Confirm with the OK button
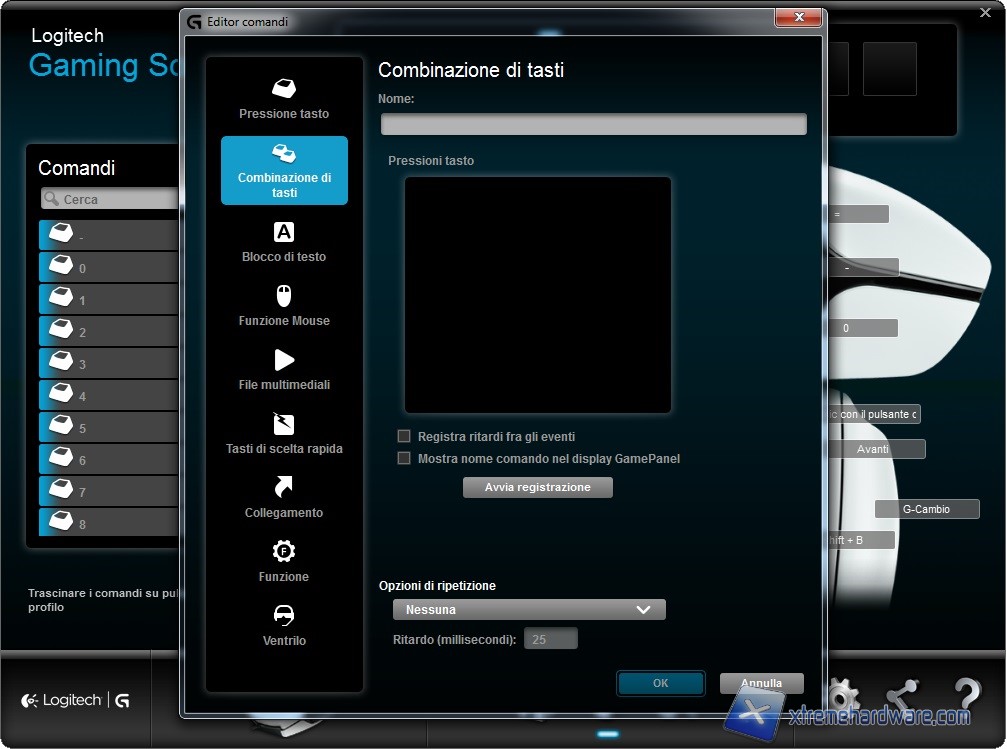 point(660,683)
